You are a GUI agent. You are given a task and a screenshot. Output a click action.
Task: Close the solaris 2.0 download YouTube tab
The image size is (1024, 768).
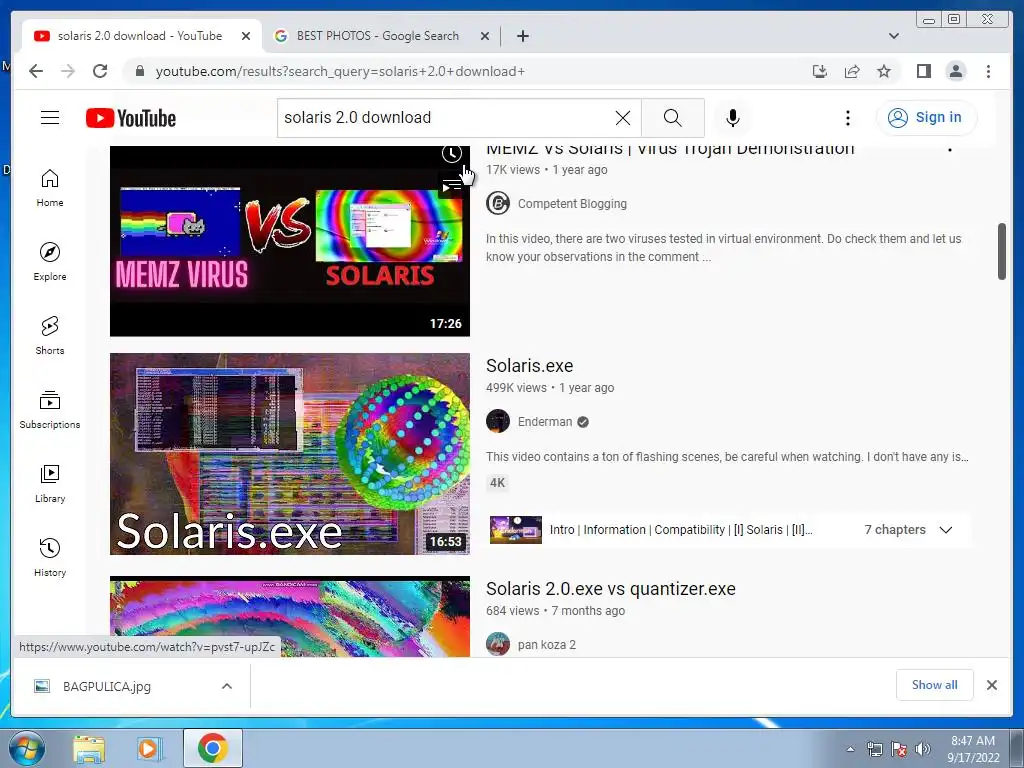click(x=246, y=36)
